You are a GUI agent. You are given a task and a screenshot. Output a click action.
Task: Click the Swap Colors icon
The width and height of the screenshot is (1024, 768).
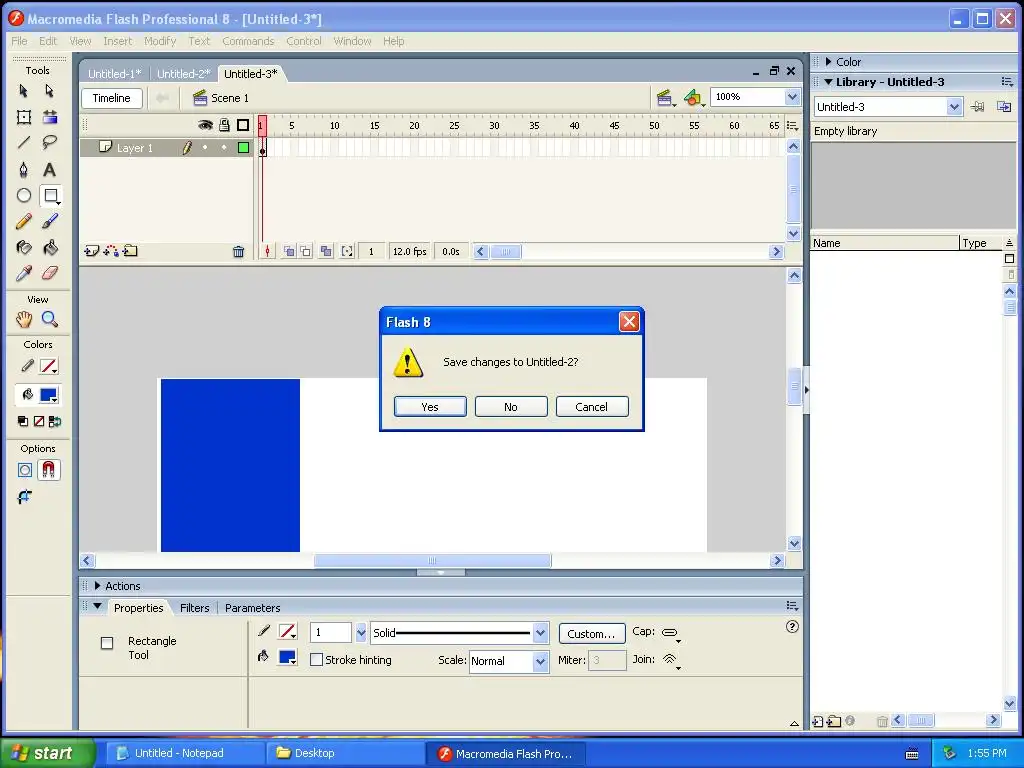click(55, 421)
